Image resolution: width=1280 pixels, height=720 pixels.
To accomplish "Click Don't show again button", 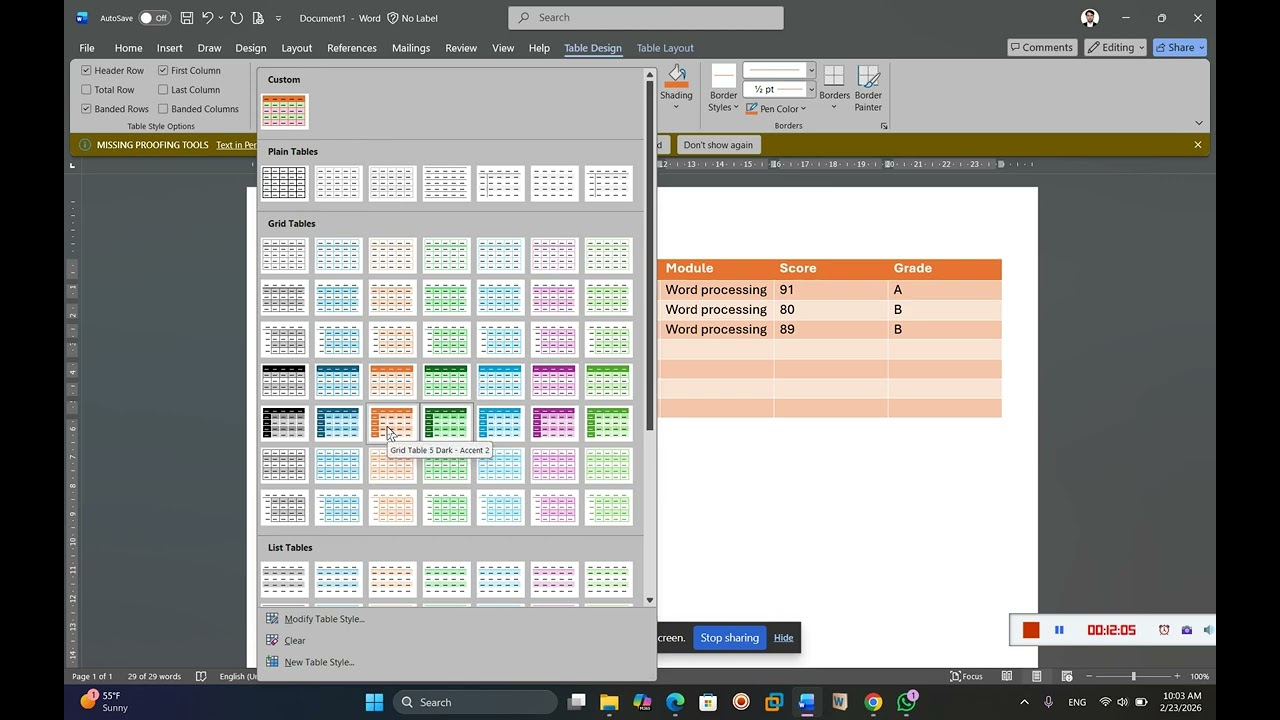I will (x=718, y=145).
